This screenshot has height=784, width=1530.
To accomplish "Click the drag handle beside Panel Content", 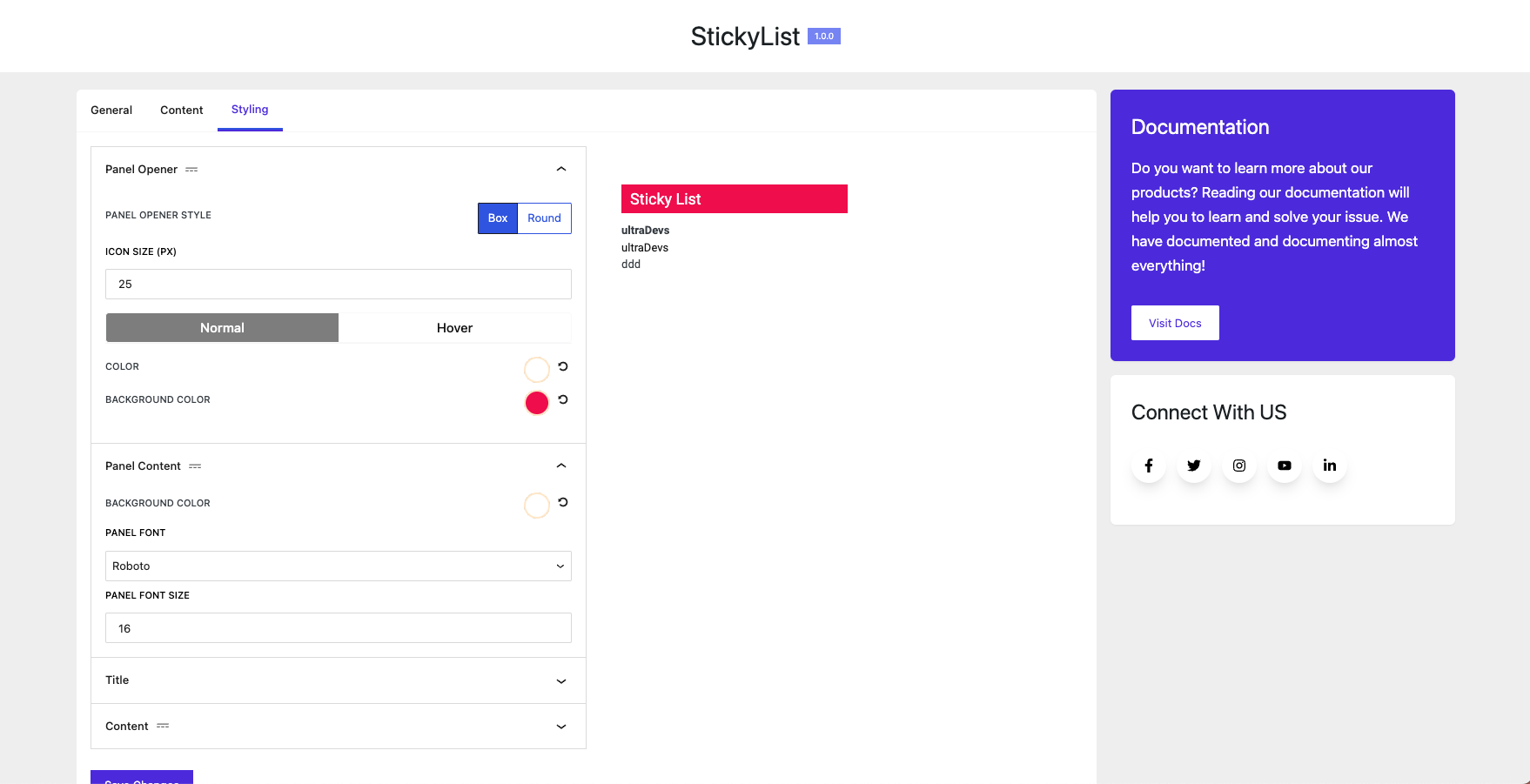I will (195, 466).
